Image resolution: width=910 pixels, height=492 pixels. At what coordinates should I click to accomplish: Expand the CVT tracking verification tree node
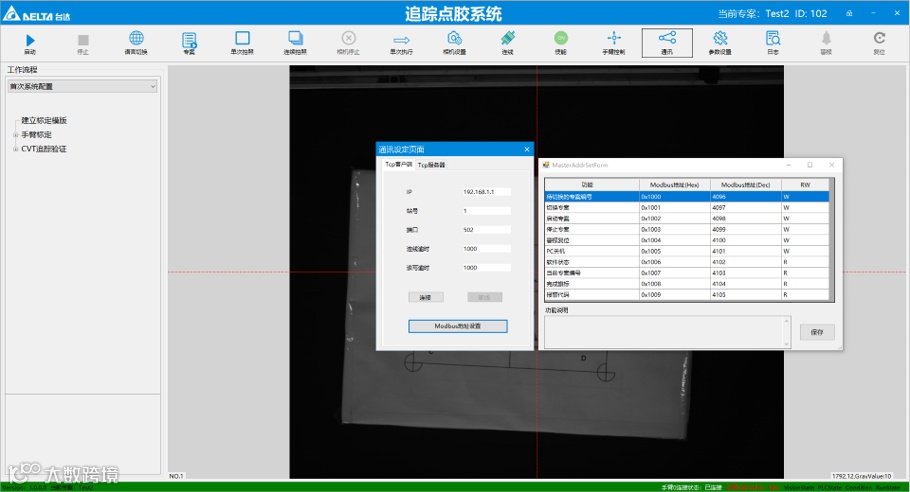[x=16, y=149]
